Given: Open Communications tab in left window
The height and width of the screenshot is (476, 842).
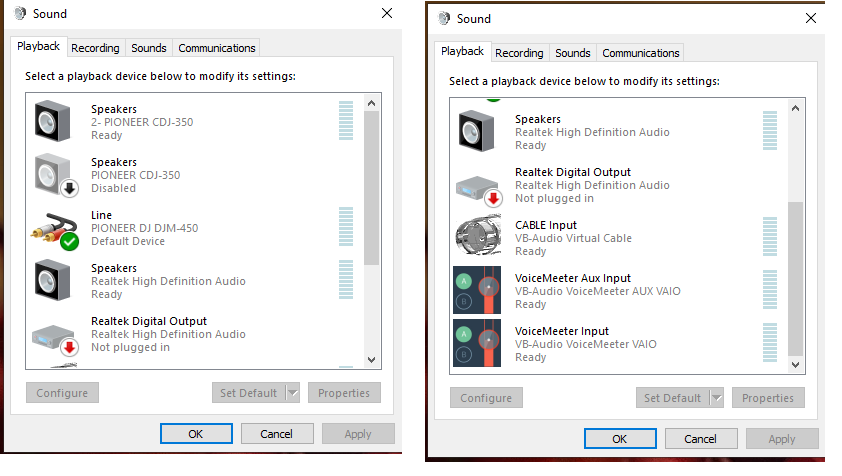Looking at the screenshot, I should pos(216,48).
